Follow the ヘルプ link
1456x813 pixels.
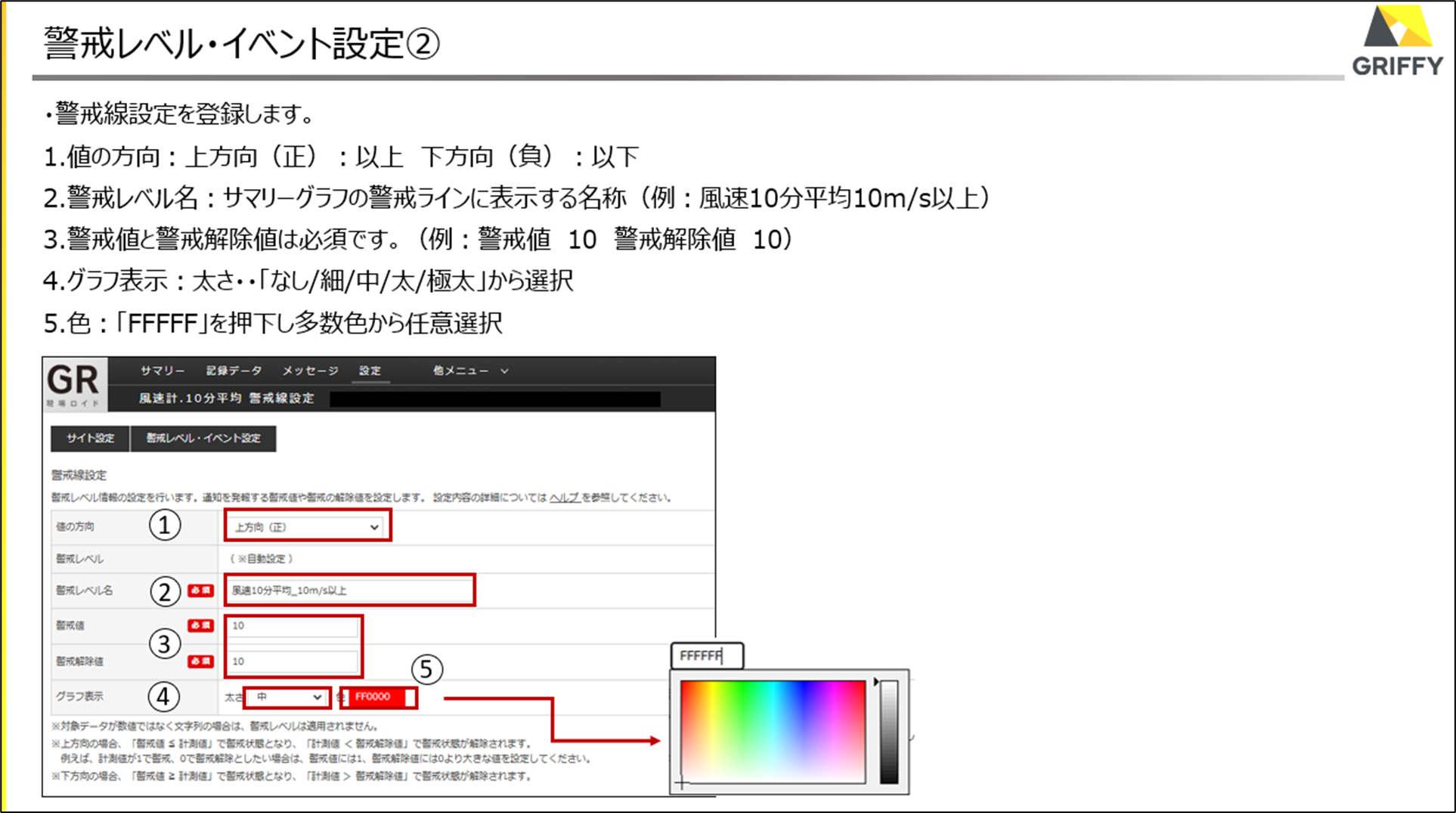tap(564, 498)
